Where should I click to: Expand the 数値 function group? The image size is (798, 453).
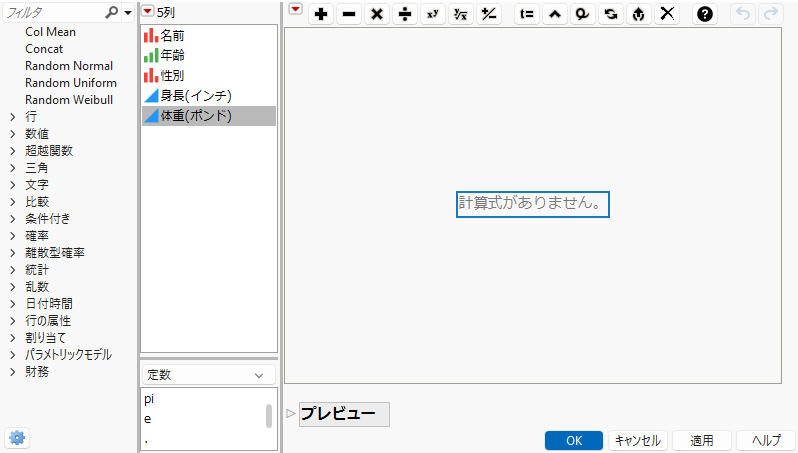tap(13, 134)
